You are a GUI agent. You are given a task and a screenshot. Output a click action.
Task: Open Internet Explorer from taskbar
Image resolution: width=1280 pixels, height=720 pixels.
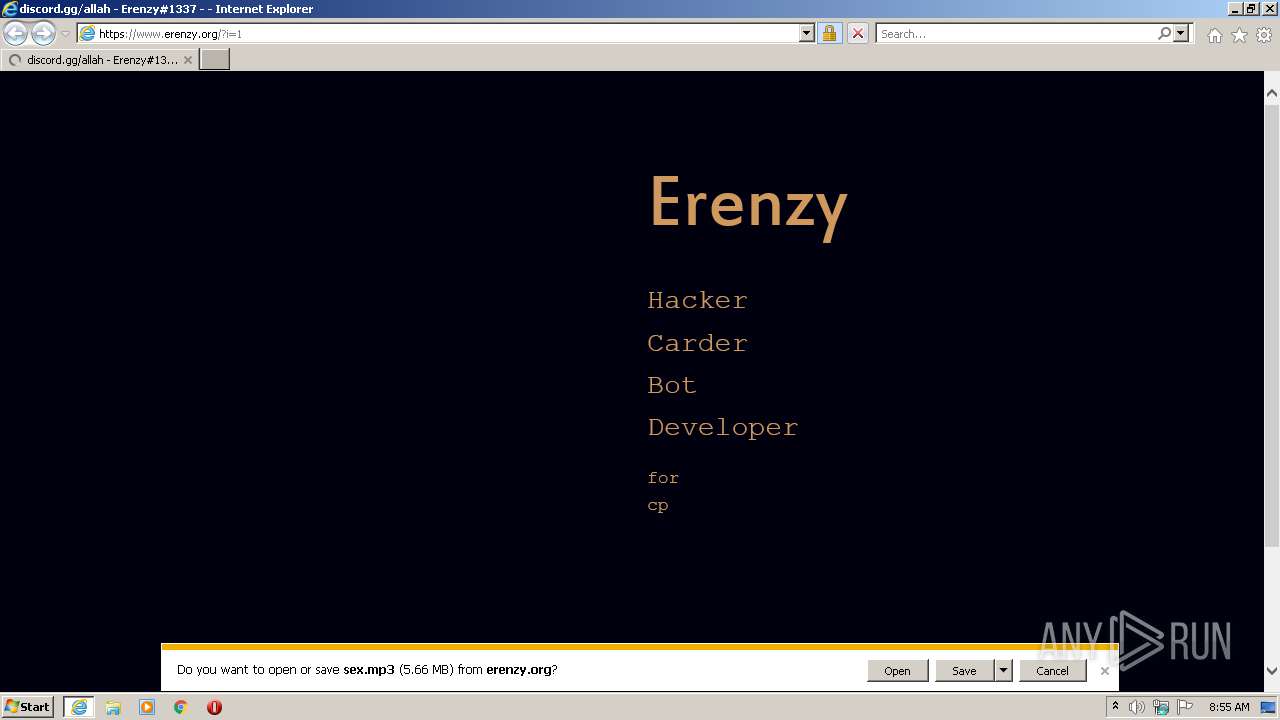(x=79, y=707)
